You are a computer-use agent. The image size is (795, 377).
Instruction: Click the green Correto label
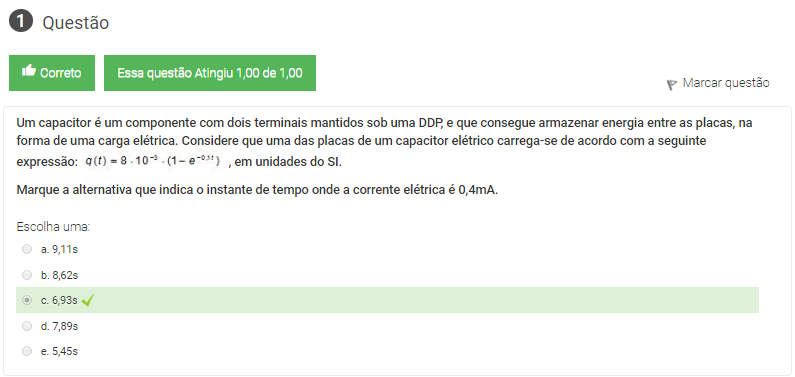(52, 73)
